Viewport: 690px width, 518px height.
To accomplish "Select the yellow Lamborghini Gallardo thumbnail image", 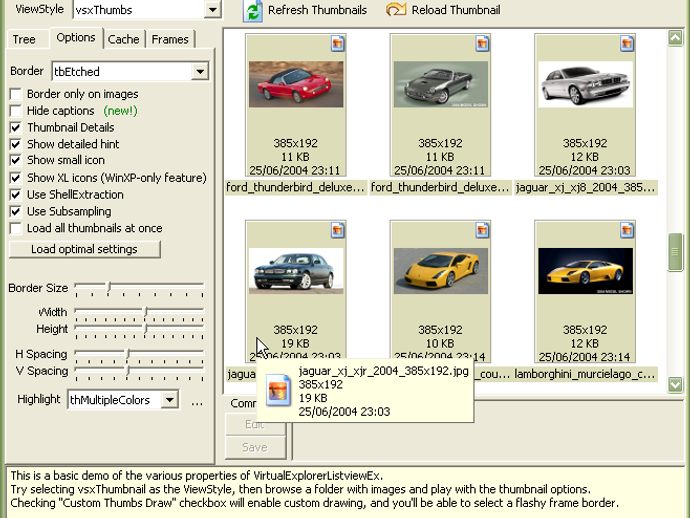I will point(440,271).
